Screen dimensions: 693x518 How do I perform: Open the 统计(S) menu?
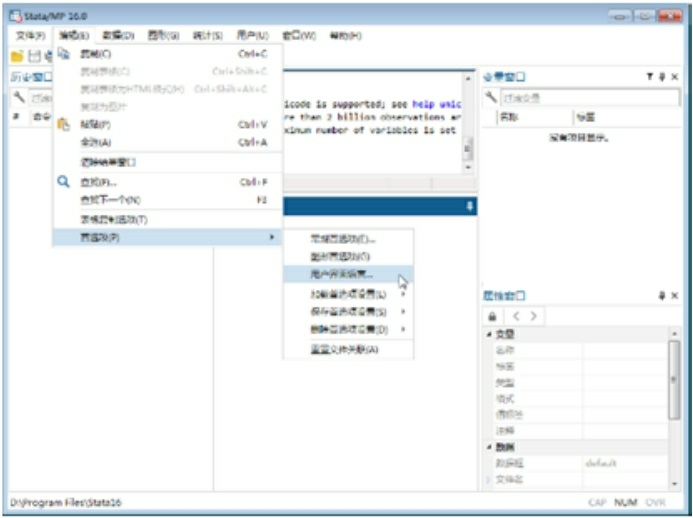(207, 36)
